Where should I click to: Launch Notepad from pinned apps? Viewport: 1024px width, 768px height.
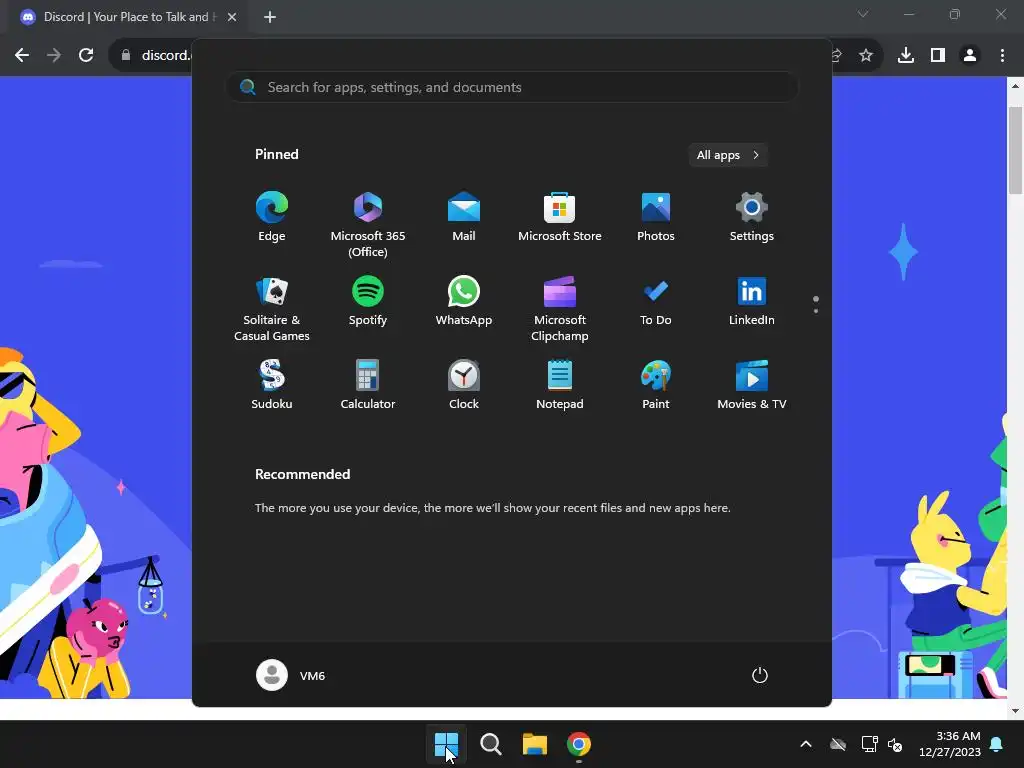[560, 385]
